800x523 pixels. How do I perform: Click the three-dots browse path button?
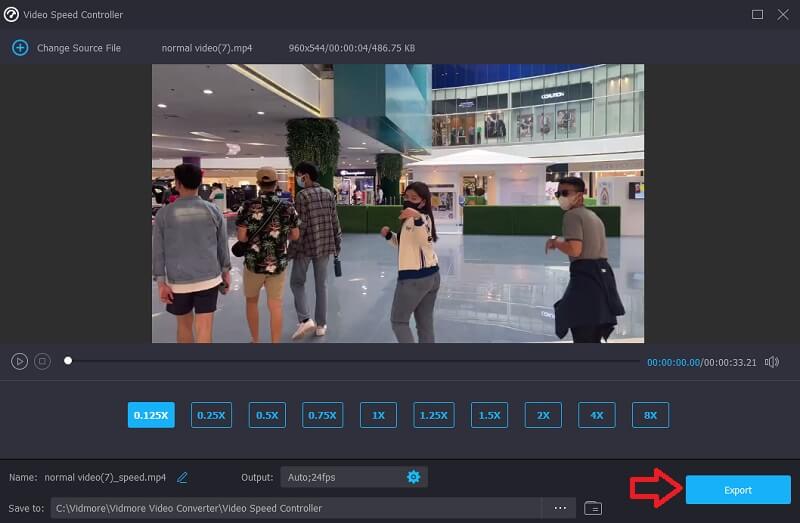click(x=557, y=508)
